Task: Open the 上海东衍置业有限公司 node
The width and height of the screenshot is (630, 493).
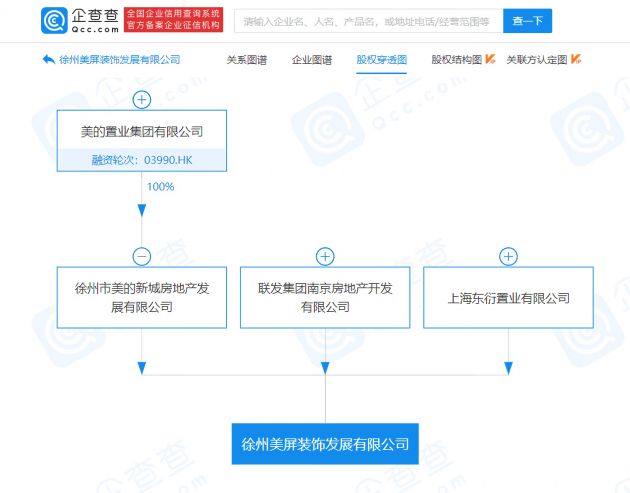Action: pos(508,297)
